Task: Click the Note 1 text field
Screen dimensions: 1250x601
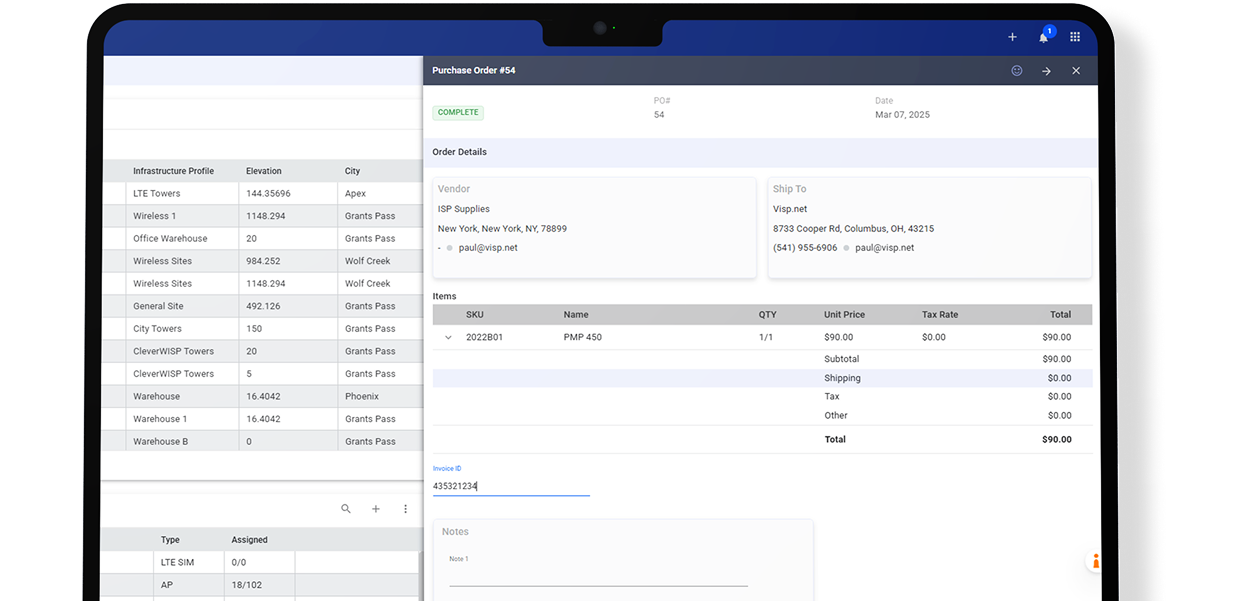Action: pyautogui.click(x=598, y=577)
